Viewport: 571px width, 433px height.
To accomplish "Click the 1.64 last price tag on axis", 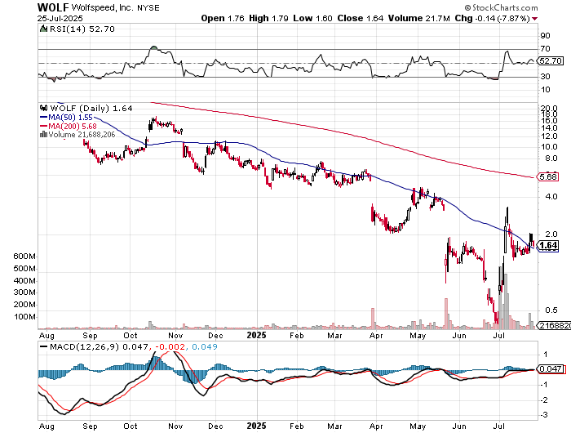I will click(548, 245).
